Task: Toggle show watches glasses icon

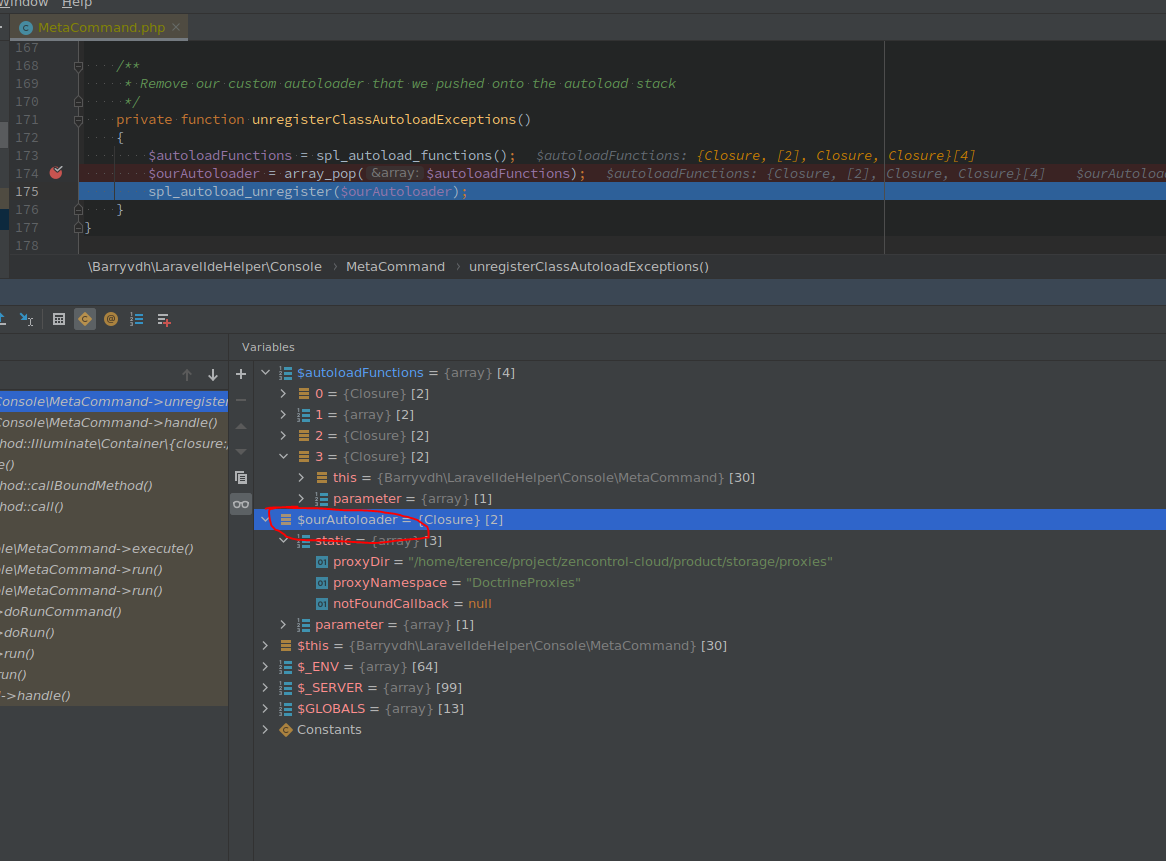Action: tap(241, 504)
